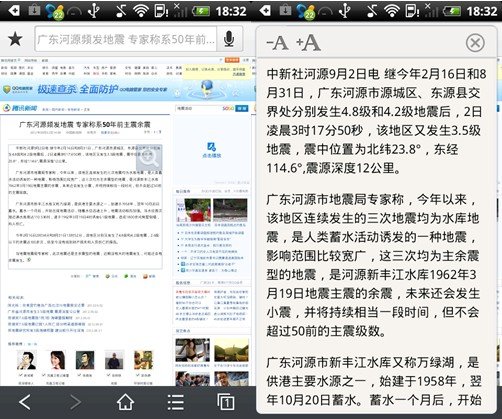Tap the battery icon in left status bar
Image resolution: width=502 pixels, height=419 pixels.
(x=201, y=11)
